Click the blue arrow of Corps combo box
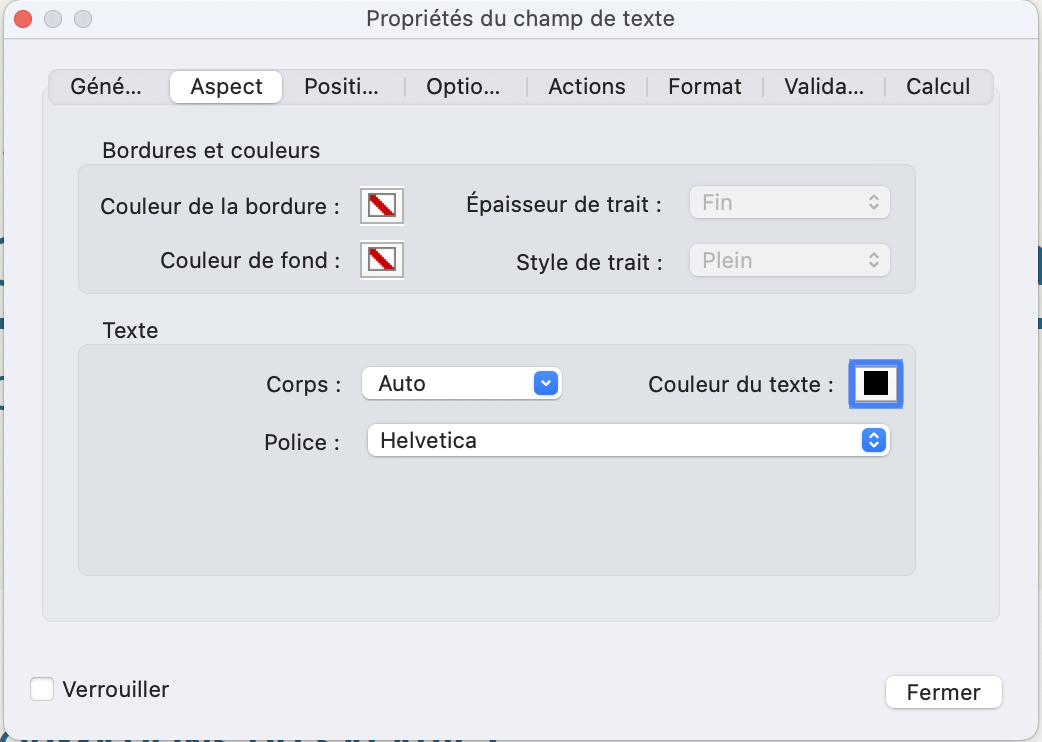Screen dimensions: 1042x742 pyautogui.click(x=546, y=383)
